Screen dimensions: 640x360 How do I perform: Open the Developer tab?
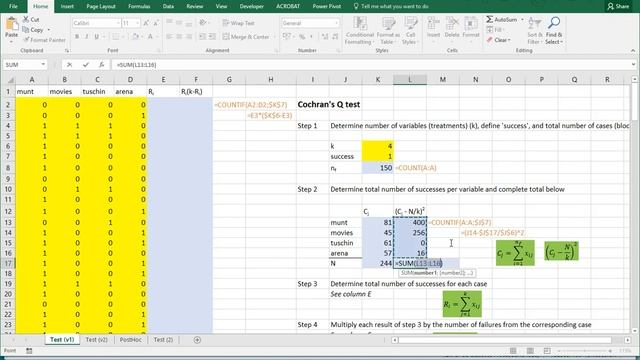(251, 6)
